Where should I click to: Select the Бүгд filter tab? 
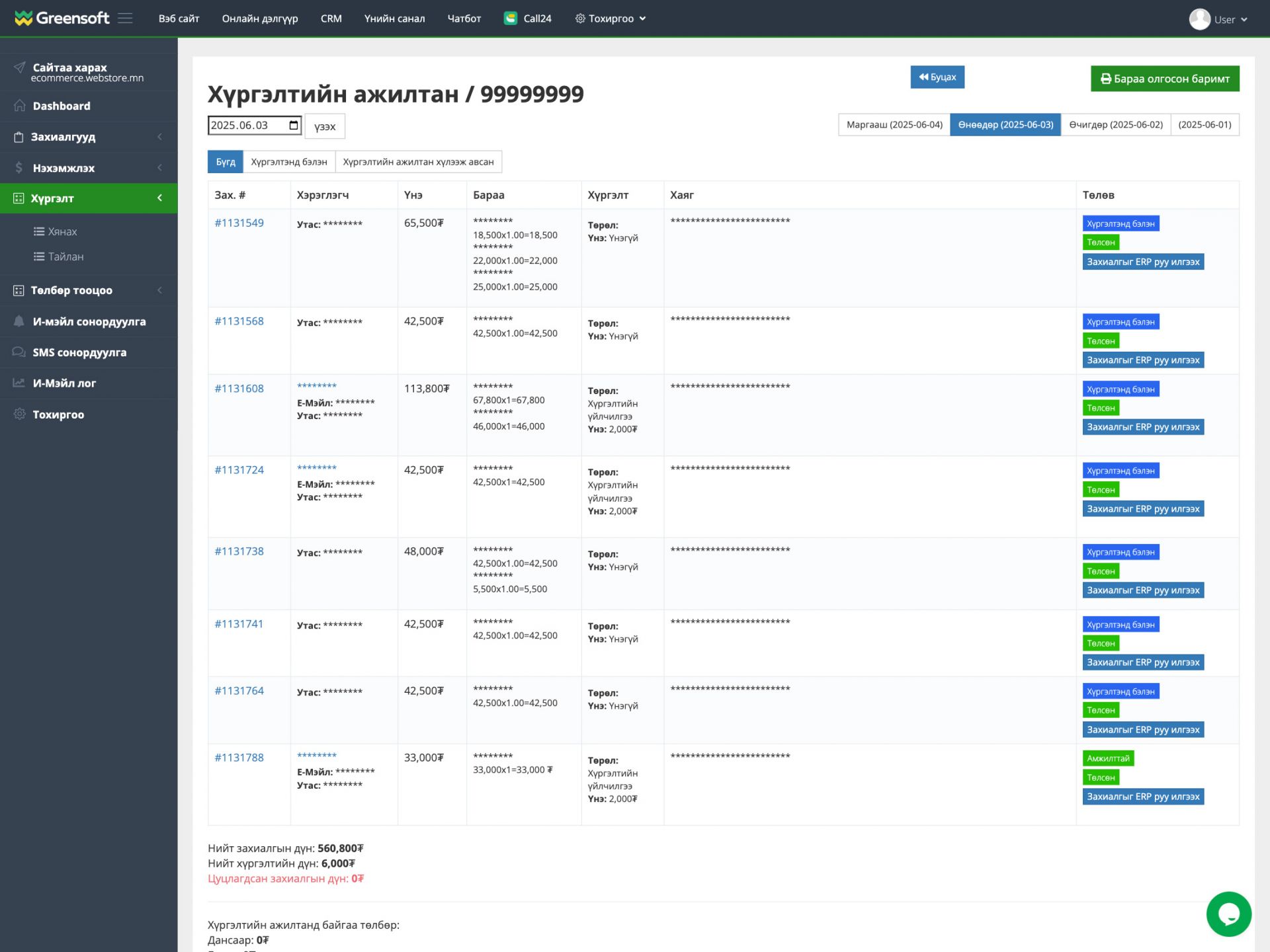[x=226, y=162]
